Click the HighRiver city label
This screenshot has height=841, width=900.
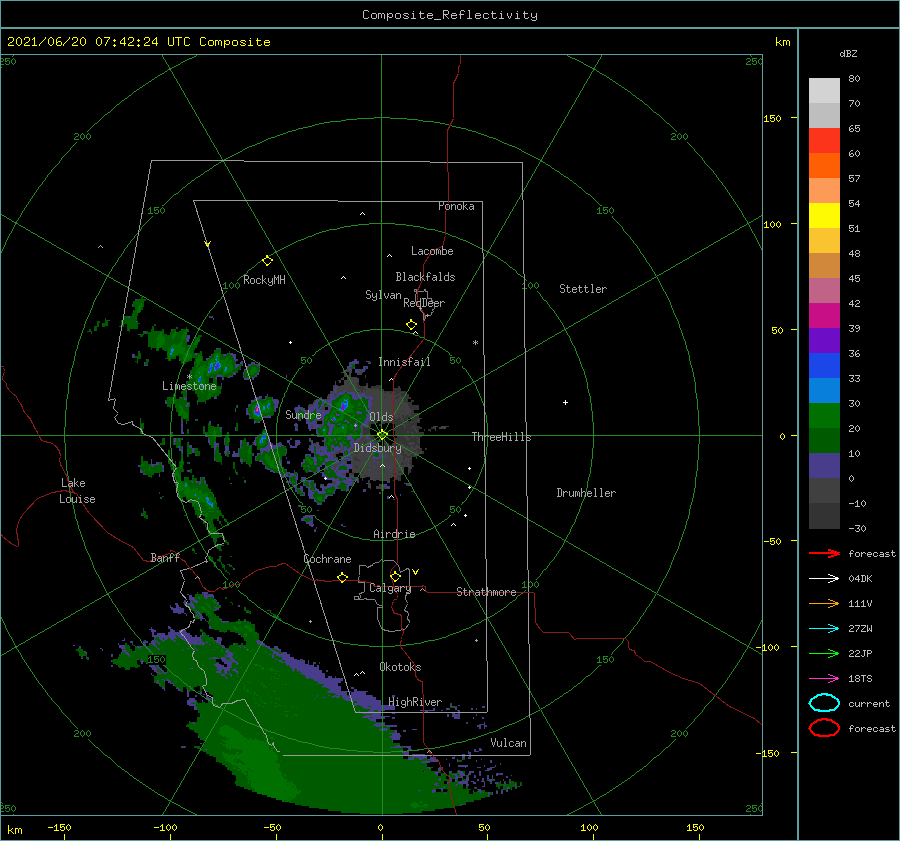pyautogui.click(x=414, y=702)
